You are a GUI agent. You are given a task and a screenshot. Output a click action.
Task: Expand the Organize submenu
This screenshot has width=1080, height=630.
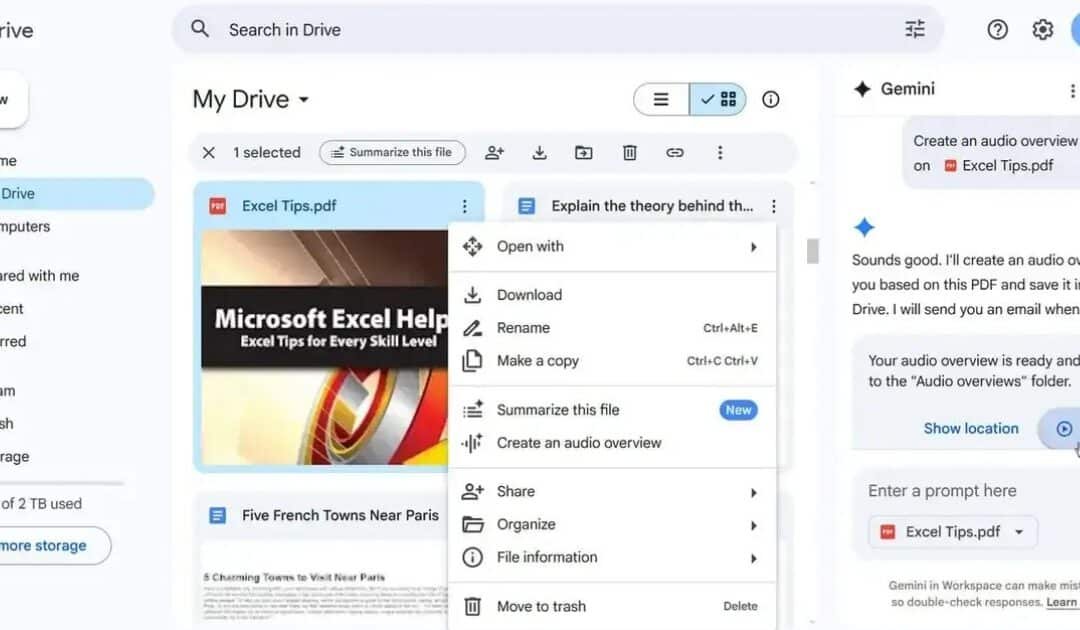[754, 525]
